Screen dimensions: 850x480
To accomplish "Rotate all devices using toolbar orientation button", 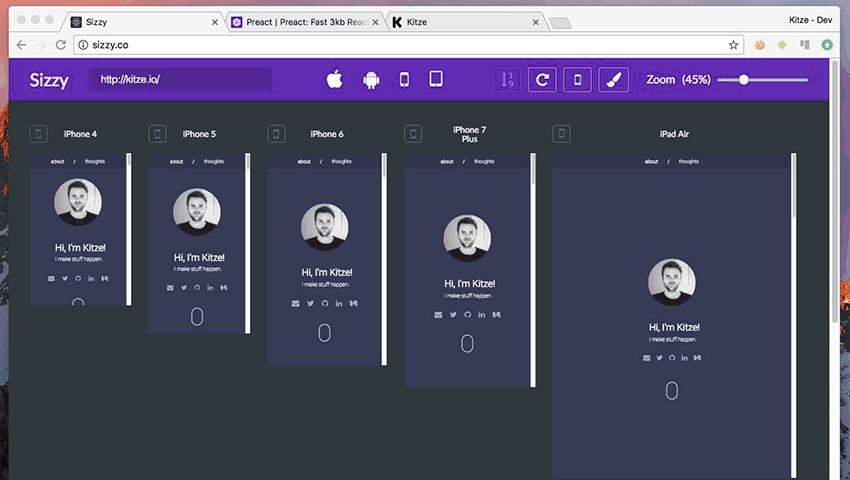I will point(578,80).
